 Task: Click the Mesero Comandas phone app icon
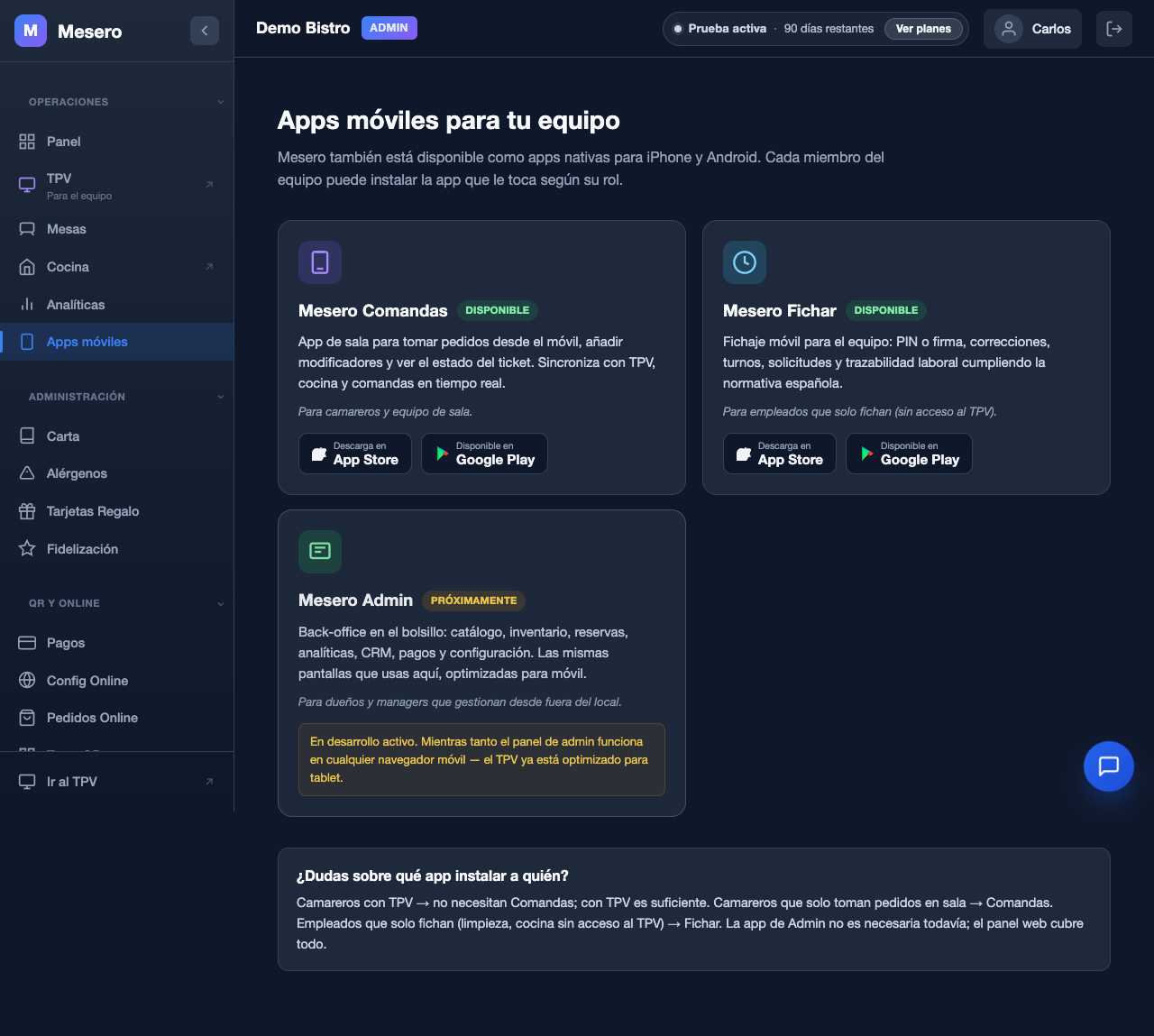[320, 262]
